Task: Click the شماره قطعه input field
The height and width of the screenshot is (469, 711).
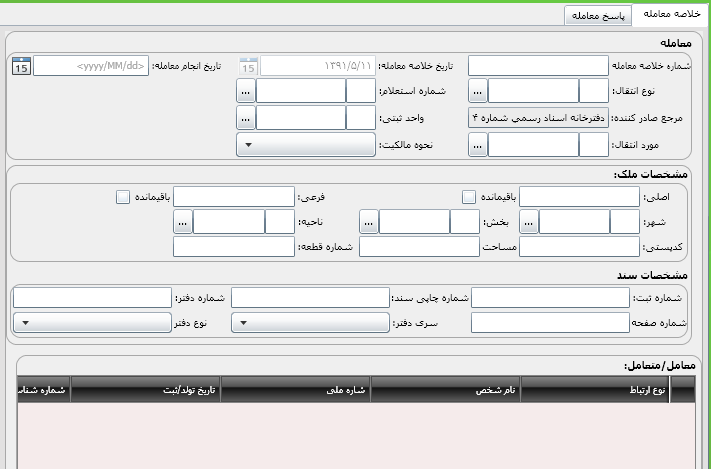Action: coord(234,247)
